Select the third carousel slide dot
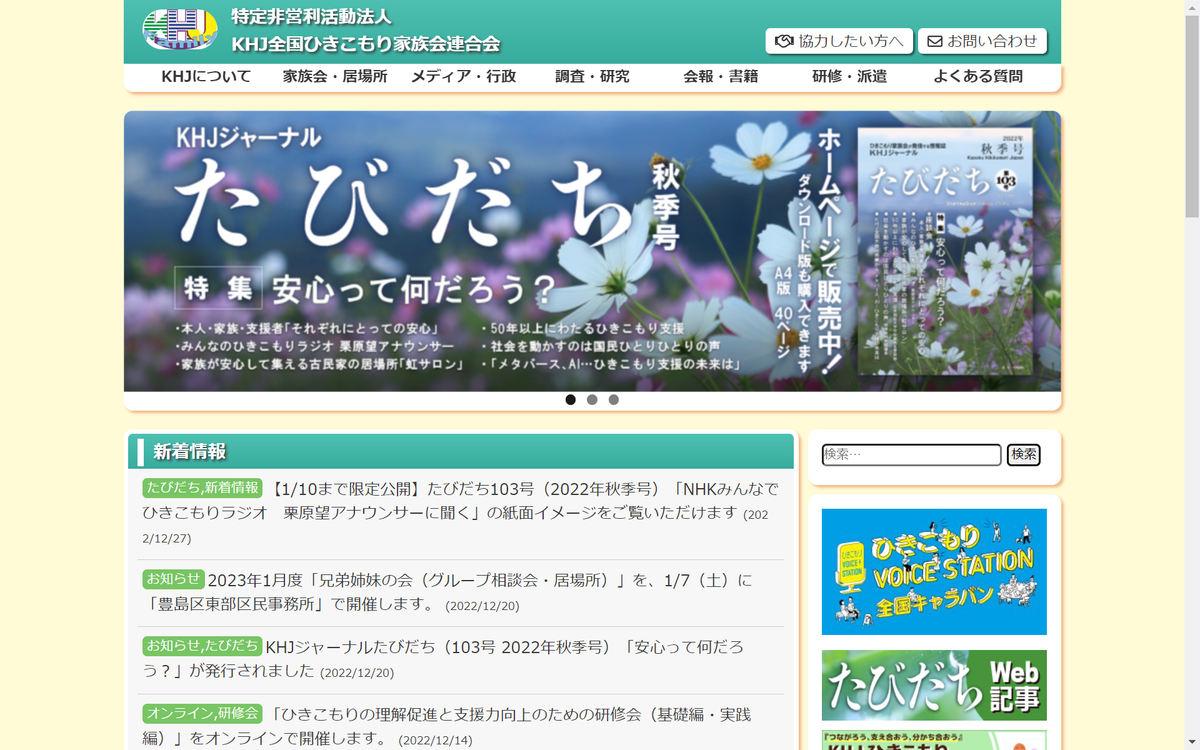This screenshot has width=1200, height=750. pos(614,400)
